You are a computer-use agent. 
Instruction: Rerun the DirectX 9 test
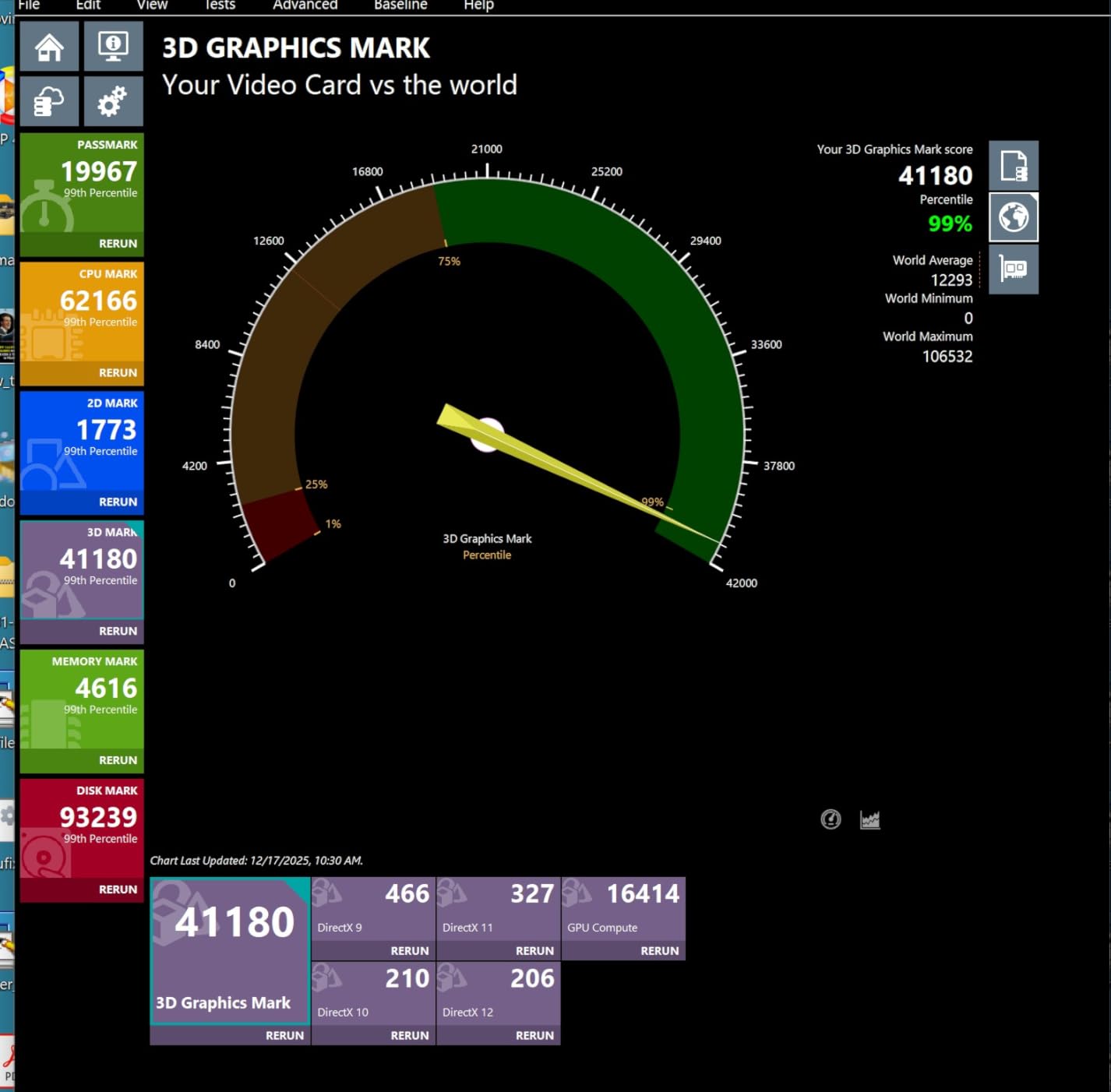409,951
